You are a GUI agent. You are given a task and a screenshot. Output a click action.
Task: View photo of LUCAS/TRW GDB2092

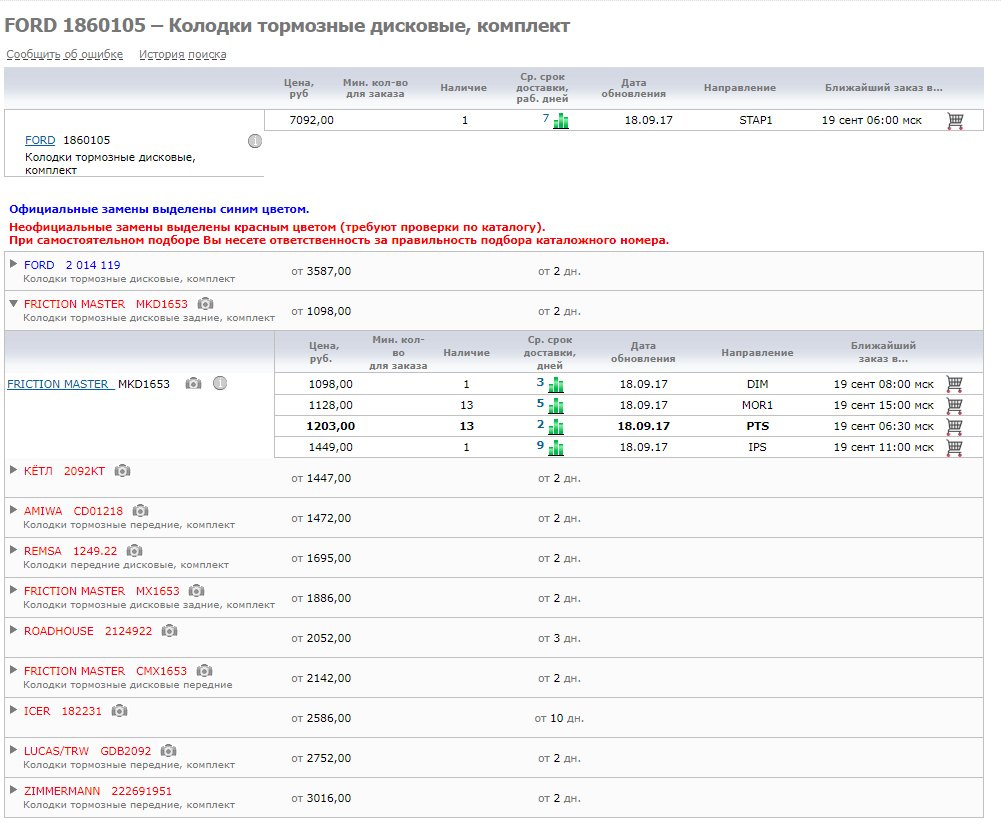169,750
